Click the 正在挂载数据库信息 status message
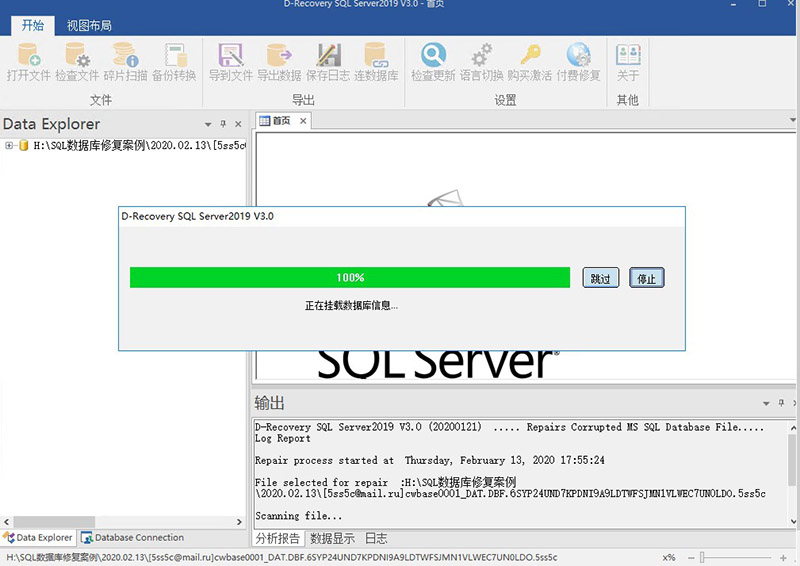Image resolution: width=800 pixels, height=566 pixels. click(351, 306)
